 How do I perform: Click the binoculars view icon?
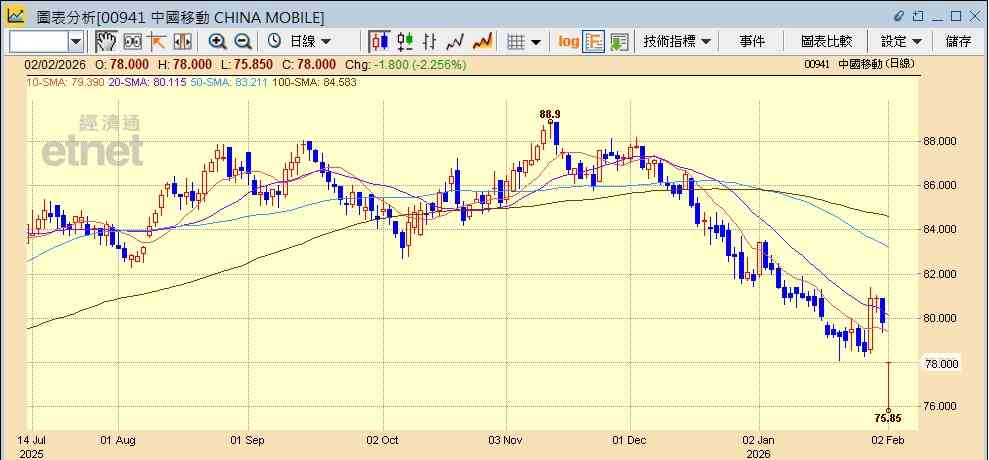pyautogui.click(x=132, y=42)
